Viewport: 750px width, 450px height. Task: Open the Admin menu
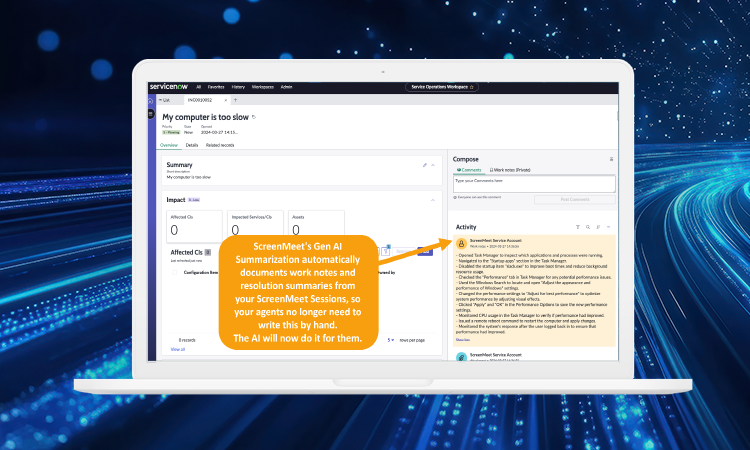(x=287, y=87)
